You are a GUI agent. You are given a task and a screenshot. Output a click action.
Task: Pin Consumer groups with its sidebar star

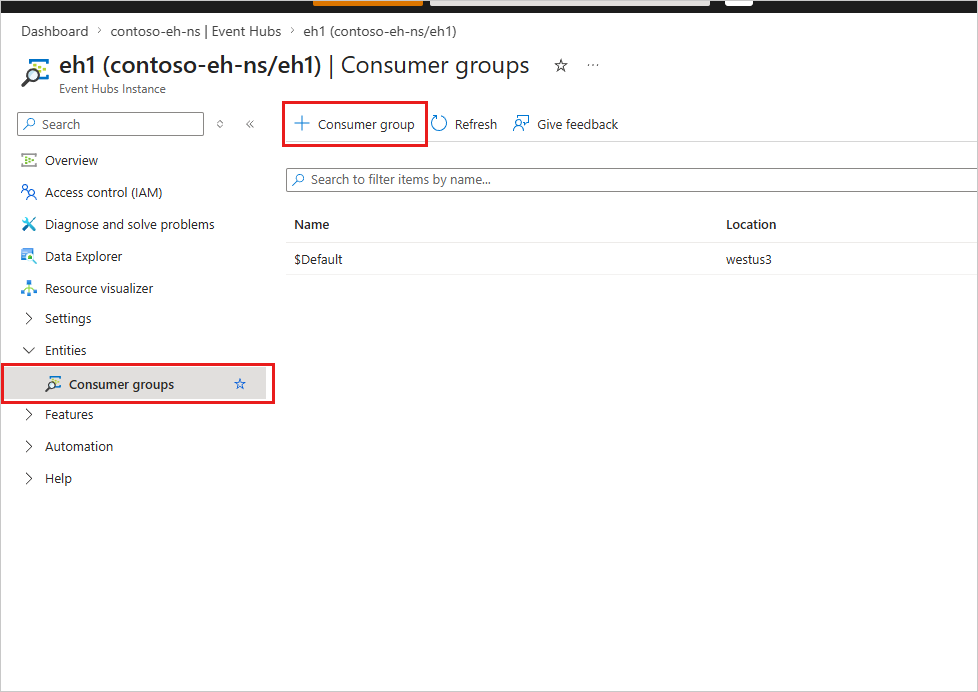(x=240, y=384)
